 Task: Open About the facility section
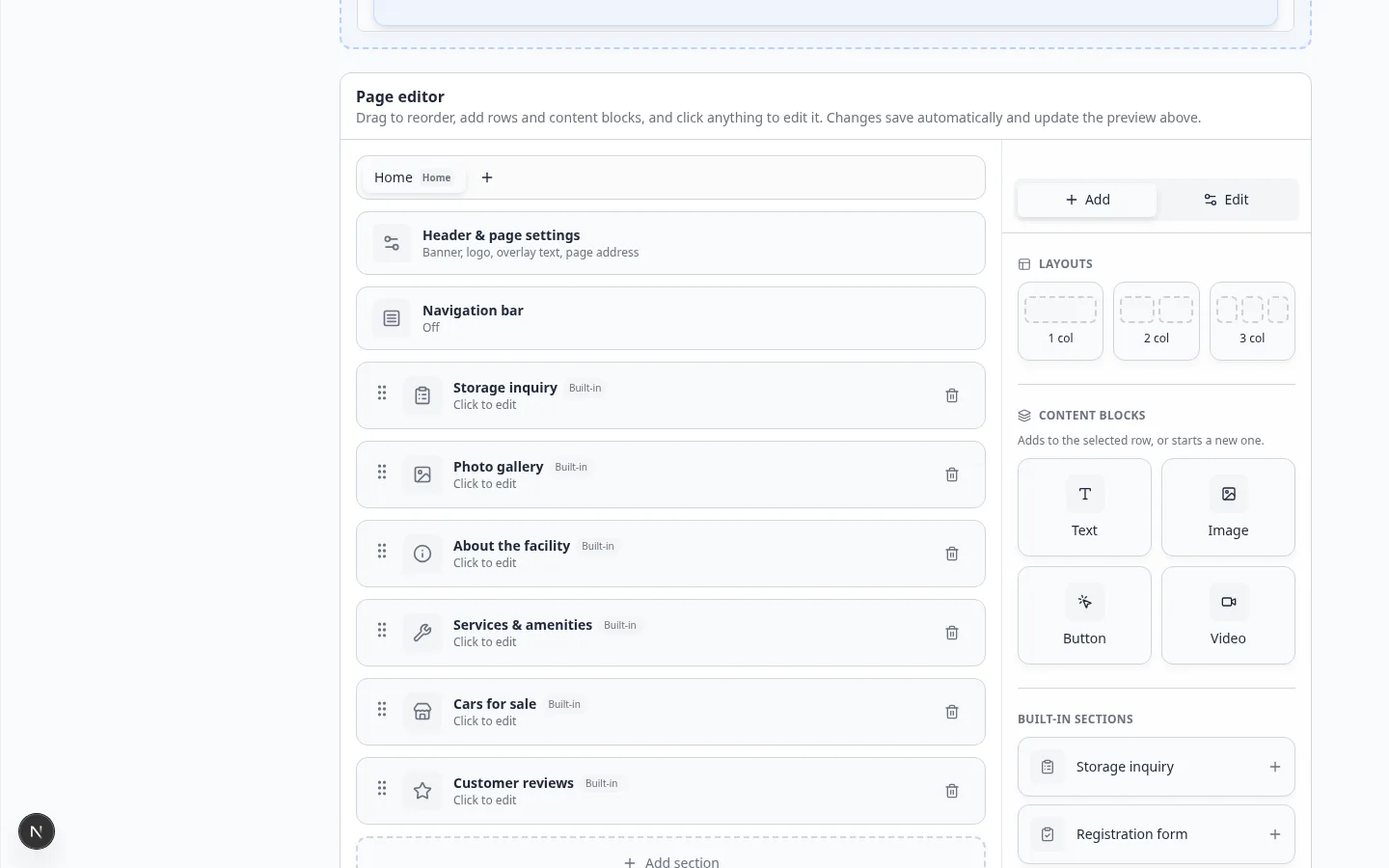[x=670, y=554]
